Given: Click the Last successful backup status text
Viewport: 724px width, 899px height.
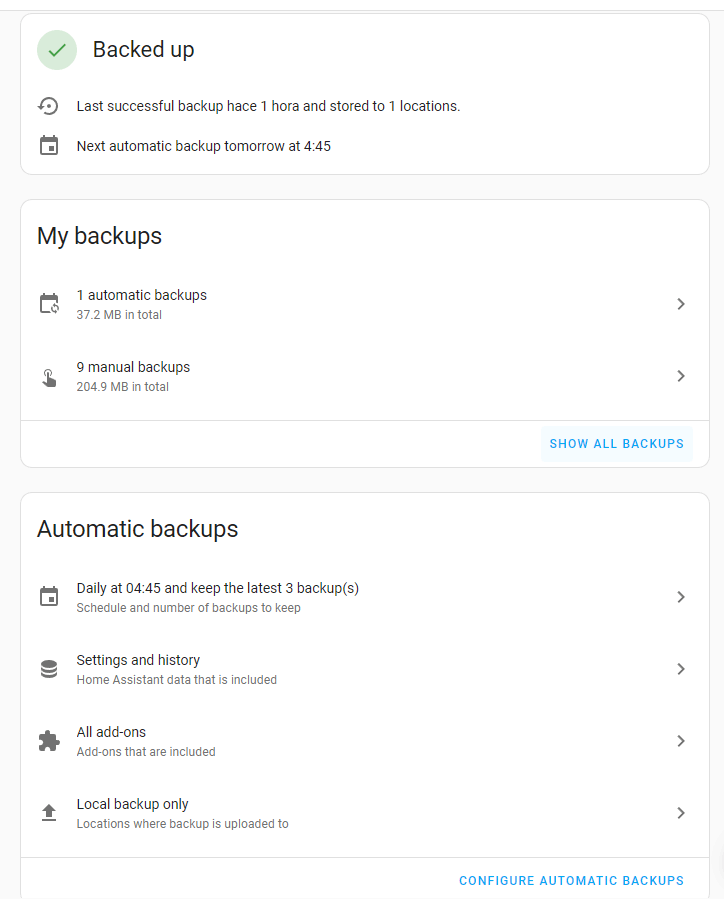Looking at the screenshot, I should coord(268,106).
